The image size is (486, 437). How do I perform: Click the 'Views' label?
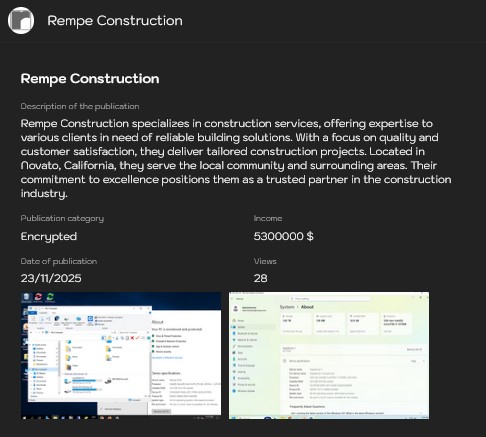pyautogui.click(x=265, y=261)
